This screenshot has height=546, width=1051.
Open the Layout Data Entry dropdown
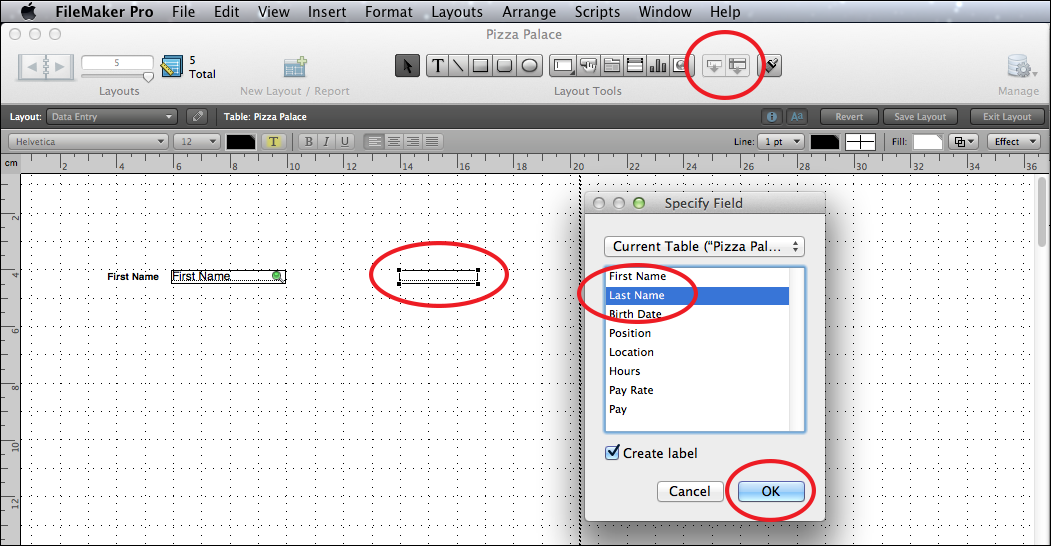coord(111,117)
